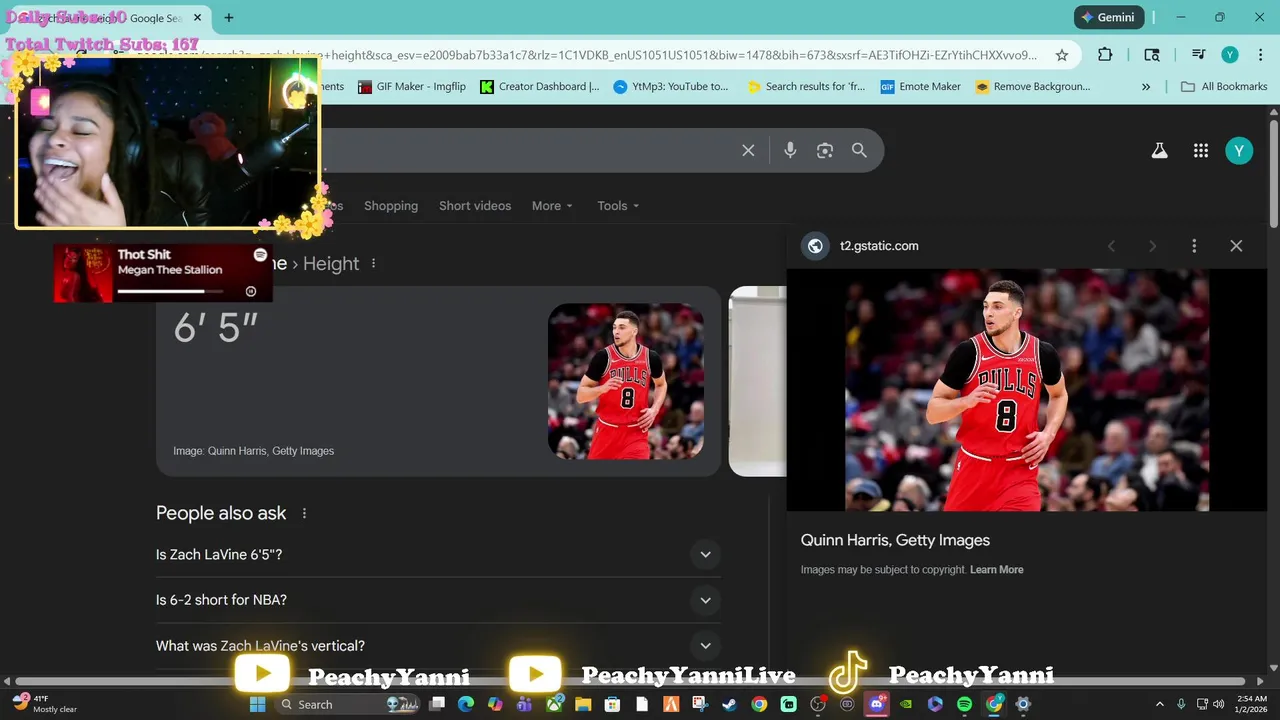Open image panel three-dot options
Viewport: 1280px width, 720px height.
[1194, 246]
